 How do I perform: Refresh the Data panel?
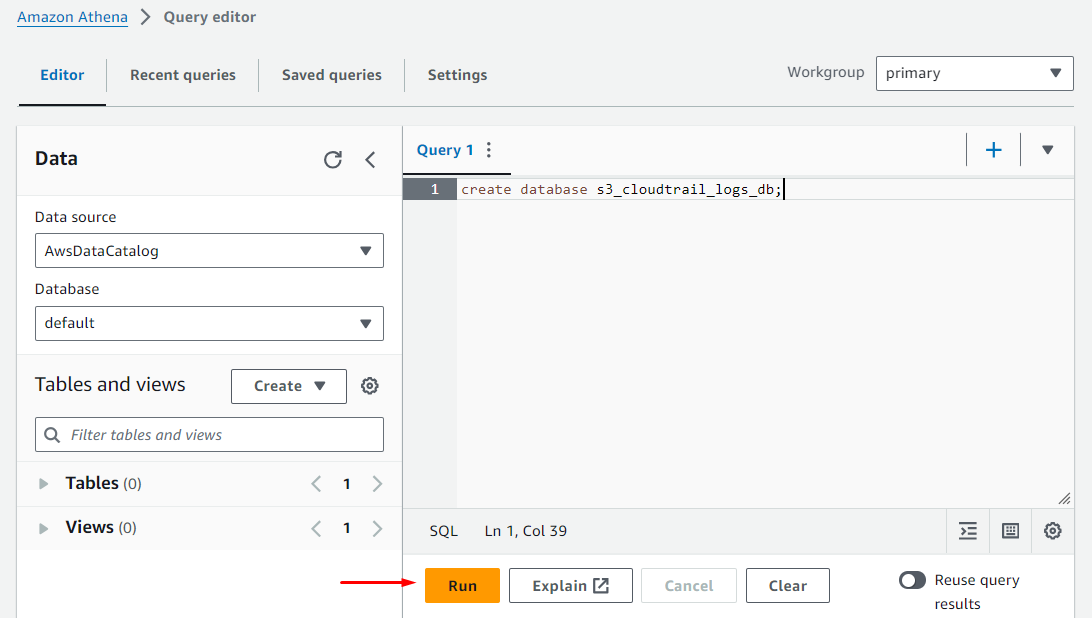pyautogui.click(x=333, y=159)
